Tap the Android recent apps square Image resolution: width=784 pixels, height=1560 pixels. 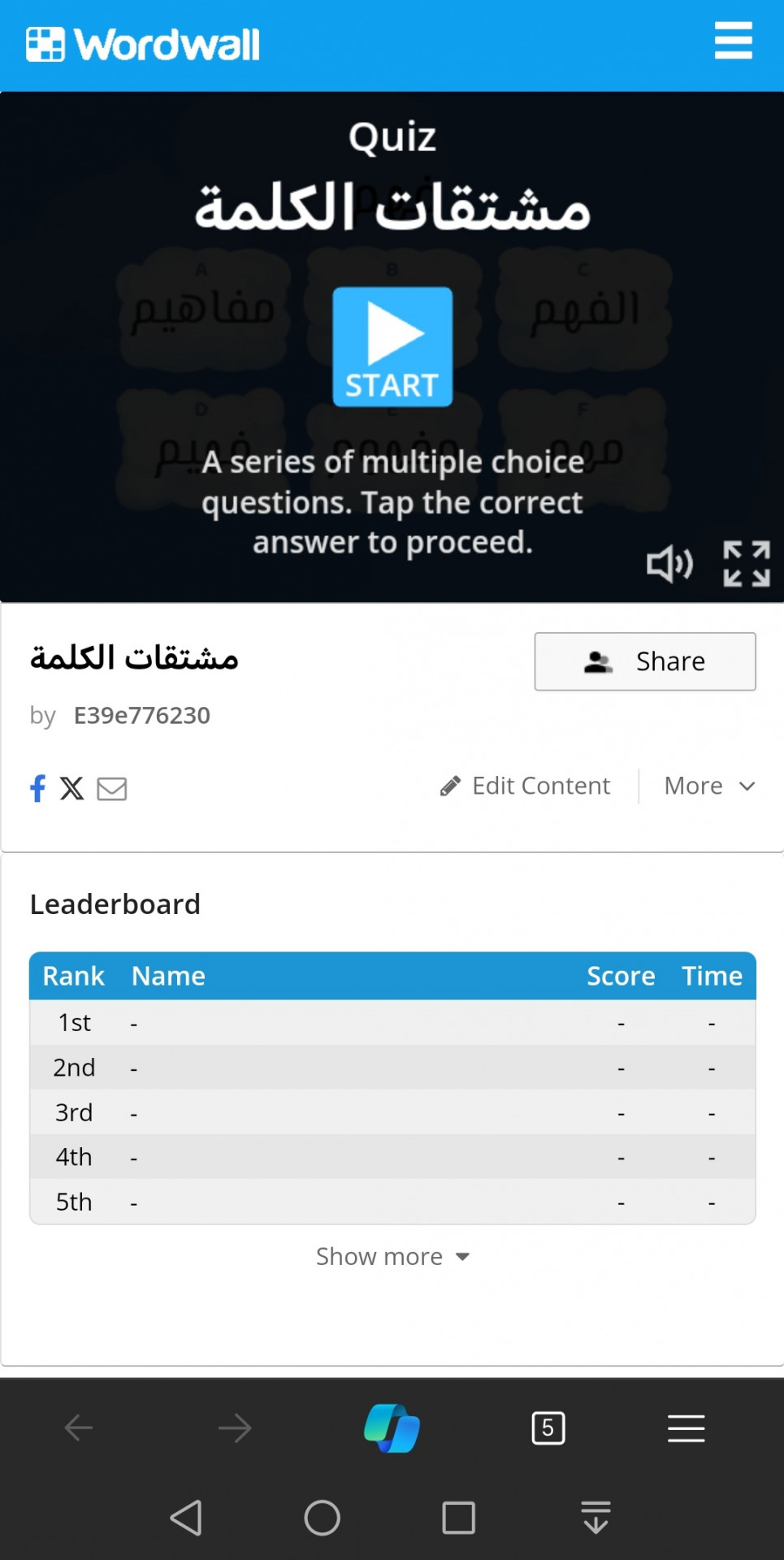point(459,1517)
